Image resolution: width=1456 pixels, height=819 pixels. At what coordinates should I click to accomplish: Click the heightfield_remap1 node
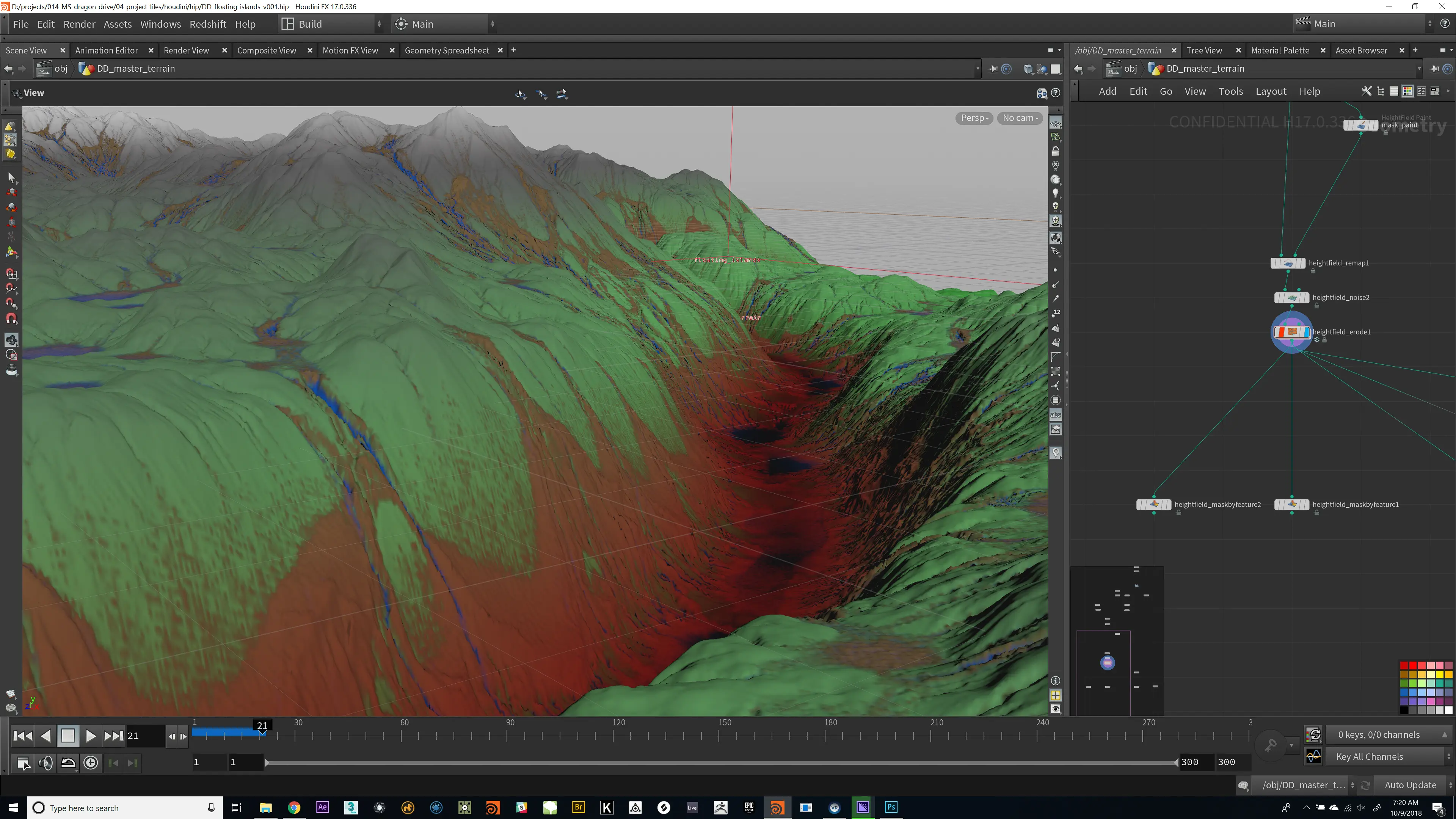click(1288, 263)
